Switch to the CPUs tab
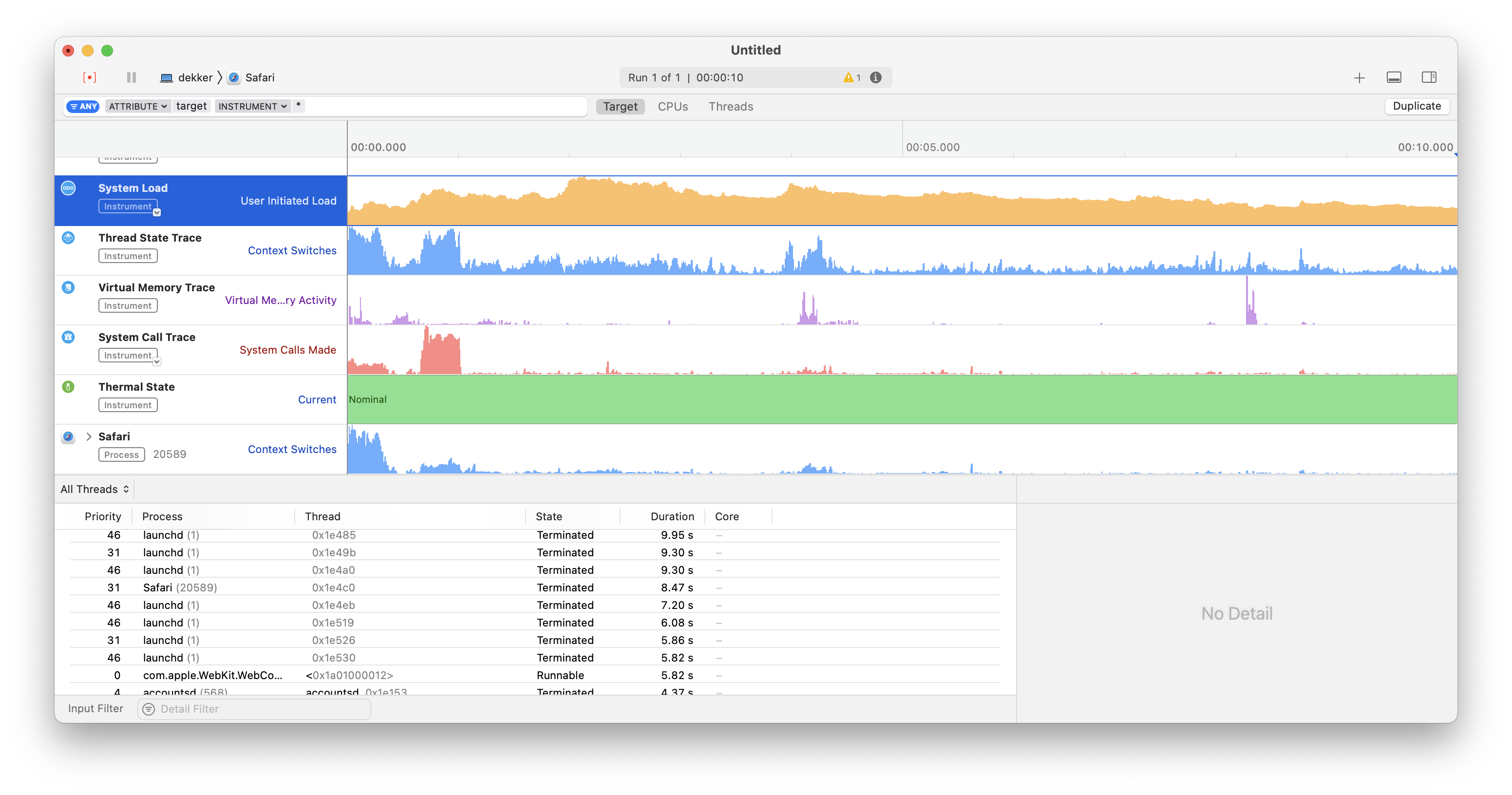The height and width of the screenshot is (795, 1512). point(673,106)
